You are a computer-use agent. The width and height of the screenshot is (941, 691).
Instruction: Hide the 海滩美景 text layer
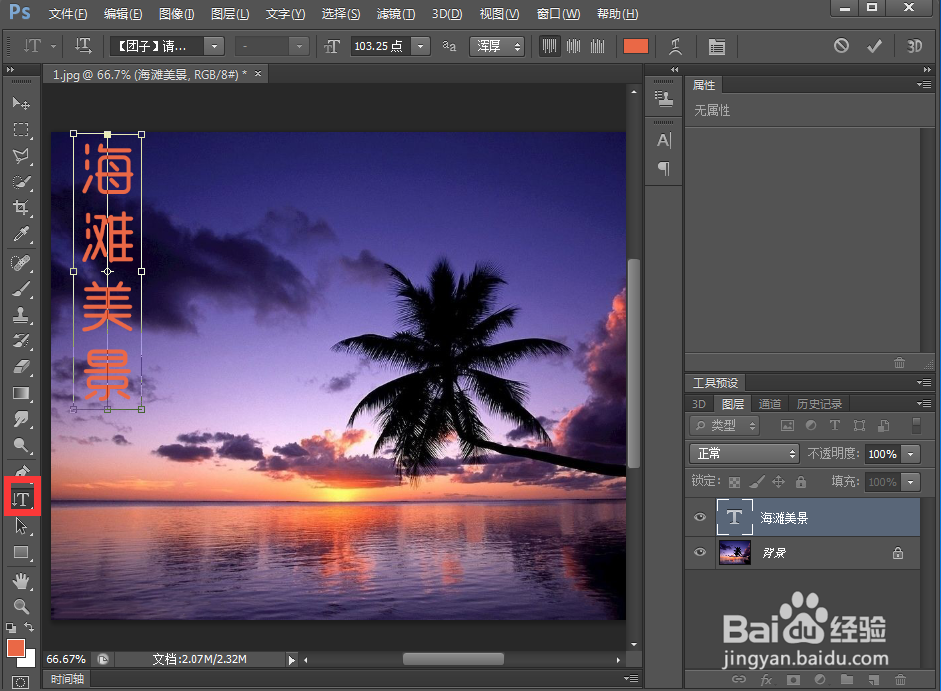click(x=700, y=517)
